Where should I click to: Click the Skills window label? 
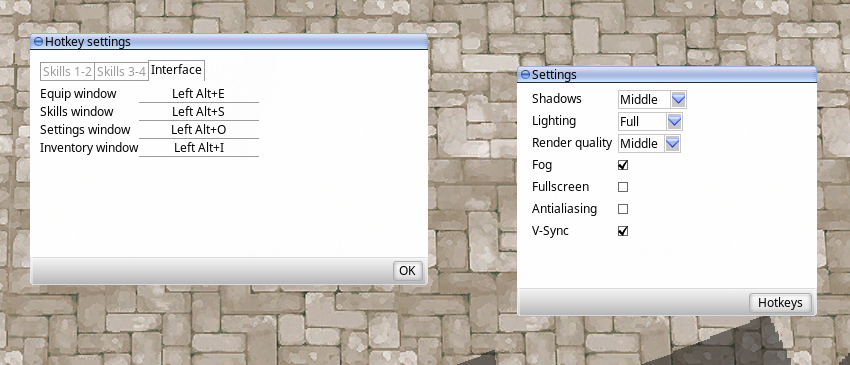point(76,112)
